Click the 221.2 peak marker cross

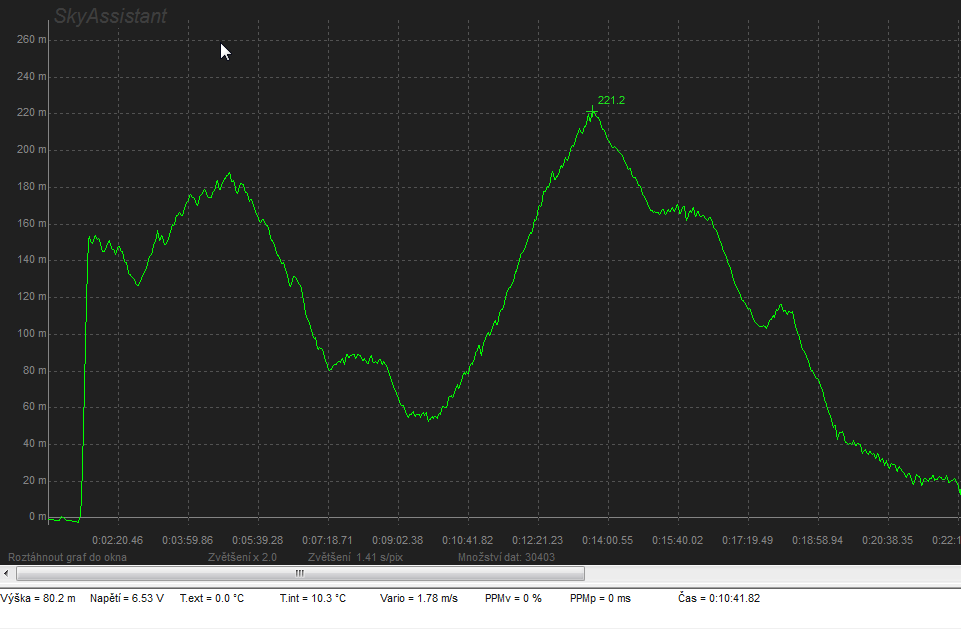(x=592, y=111)
